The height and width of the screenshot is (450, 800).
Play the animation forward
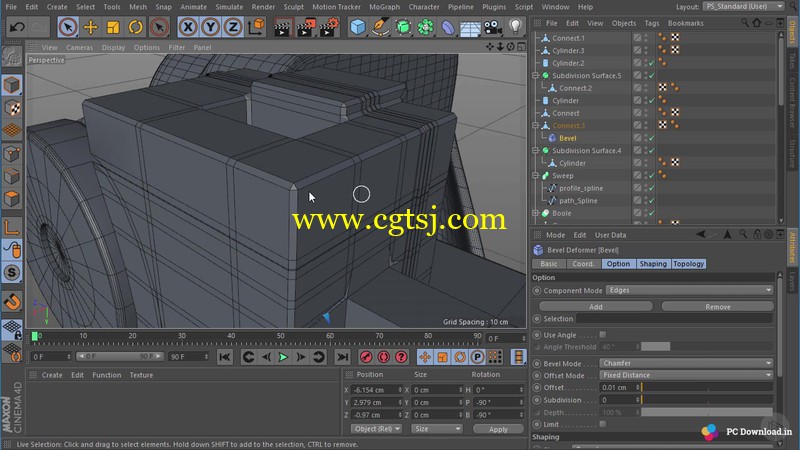coord(283,357)
